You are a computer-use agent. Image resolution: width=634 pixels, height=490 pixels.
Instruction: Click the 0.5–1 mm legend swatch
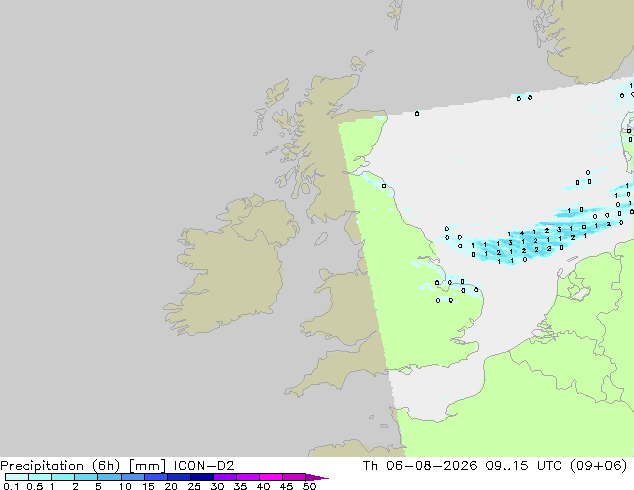(40, 477)
